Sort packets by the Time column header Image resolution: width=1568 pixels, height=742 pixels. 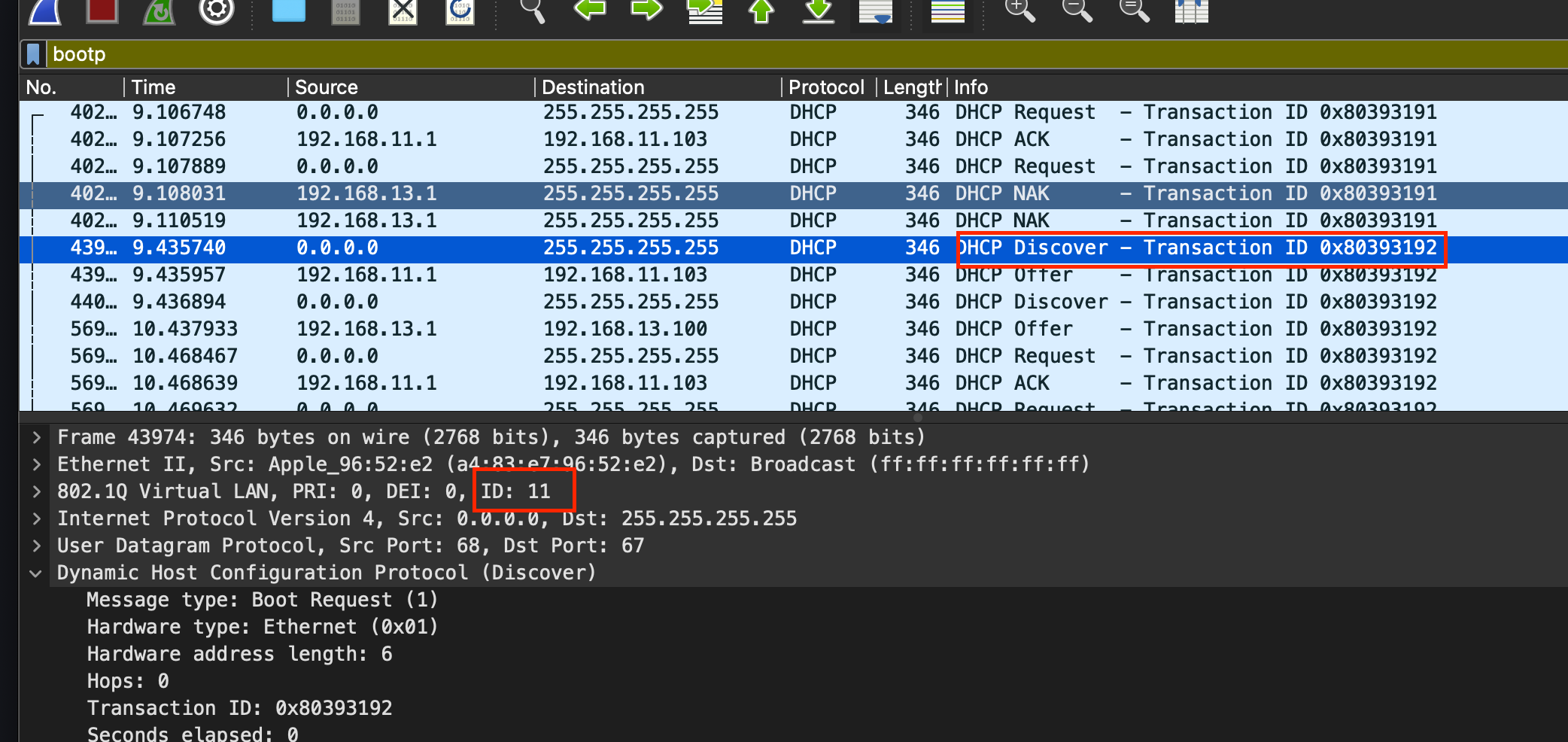(153, 87)
